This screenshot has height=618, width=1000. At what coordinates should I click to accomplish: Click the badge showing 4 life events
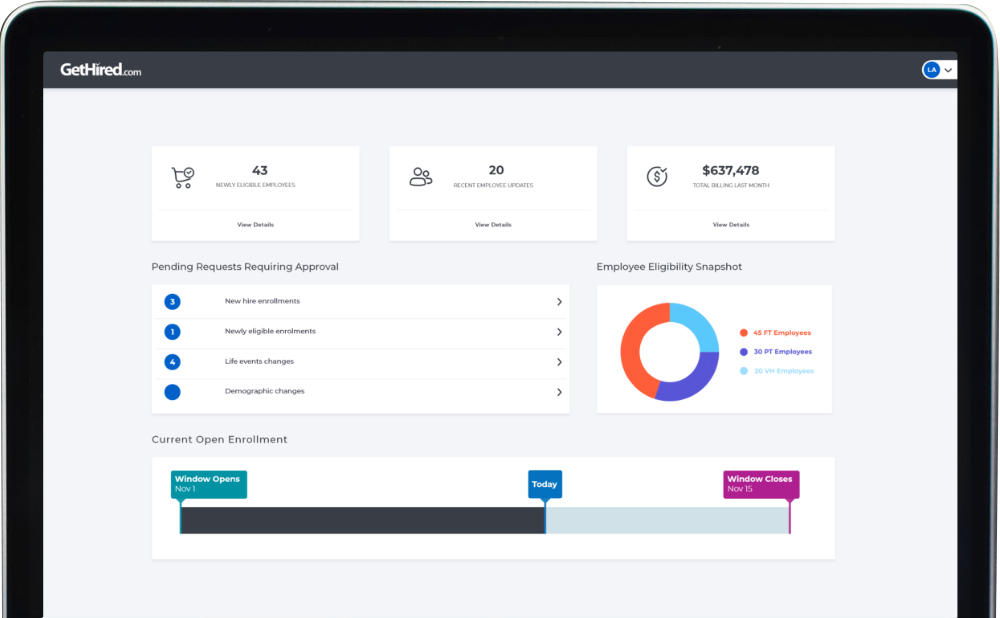[x=172, y=362]
